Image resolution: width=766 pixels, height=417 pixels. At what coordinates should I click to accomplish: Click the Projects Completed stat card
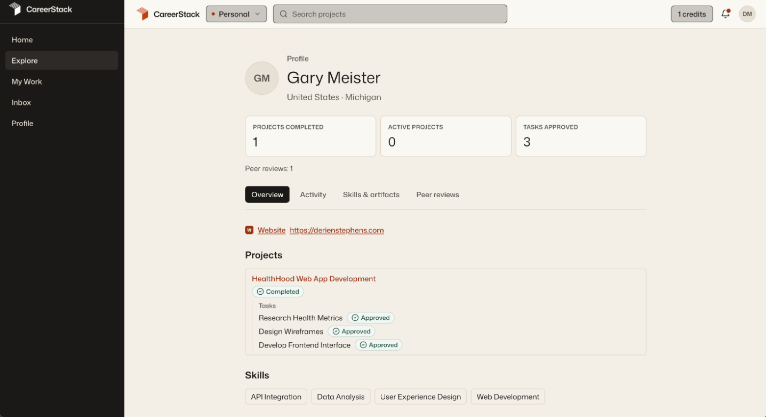point(310,136)
